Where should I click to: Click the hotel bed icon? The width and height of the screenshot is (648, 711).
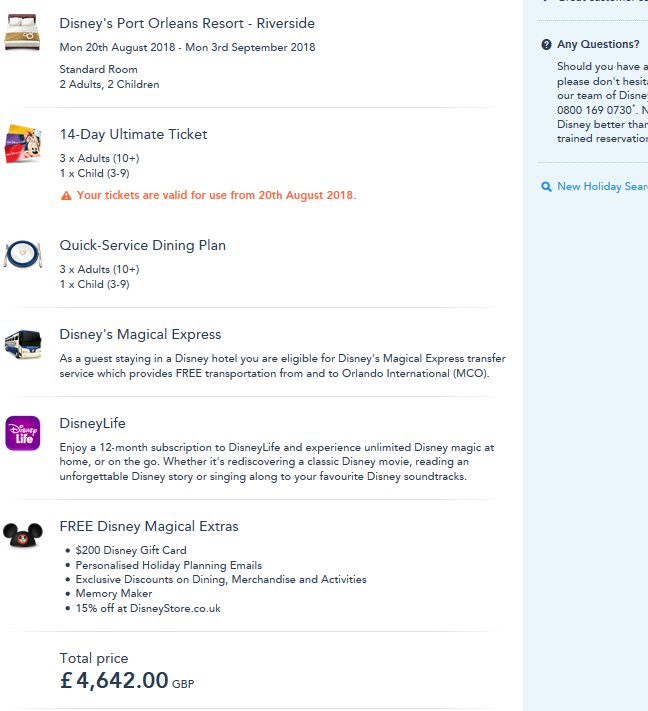click(22, 32)
